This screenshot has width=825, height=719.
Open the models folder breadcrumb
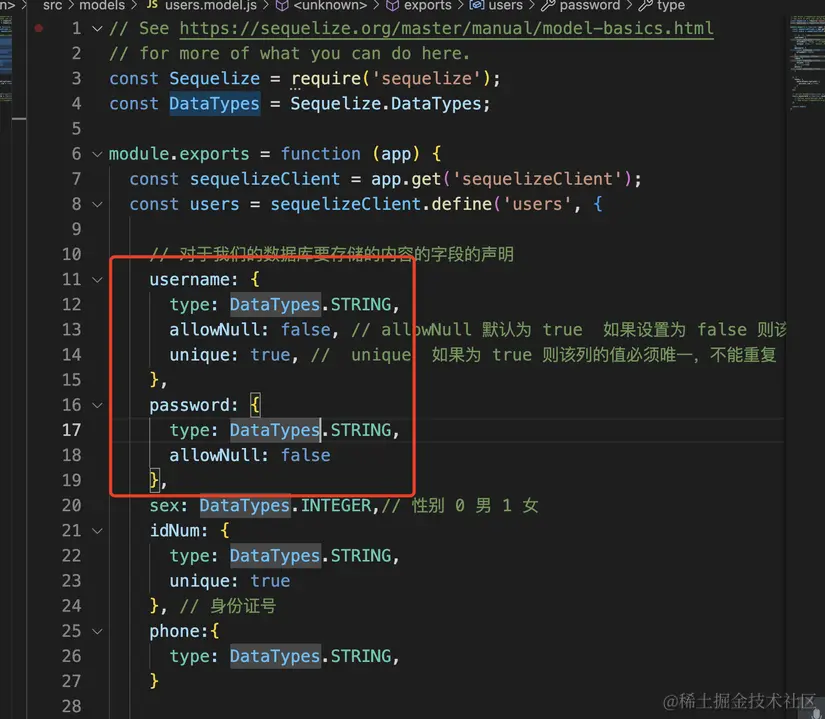click(102, 5)
